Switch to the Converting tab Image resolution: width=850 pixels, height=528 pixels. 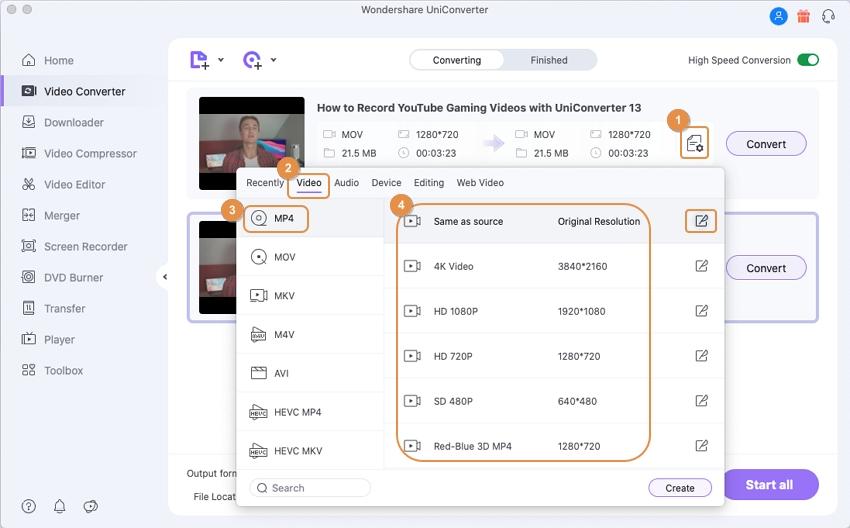click(x=456, y=60)
